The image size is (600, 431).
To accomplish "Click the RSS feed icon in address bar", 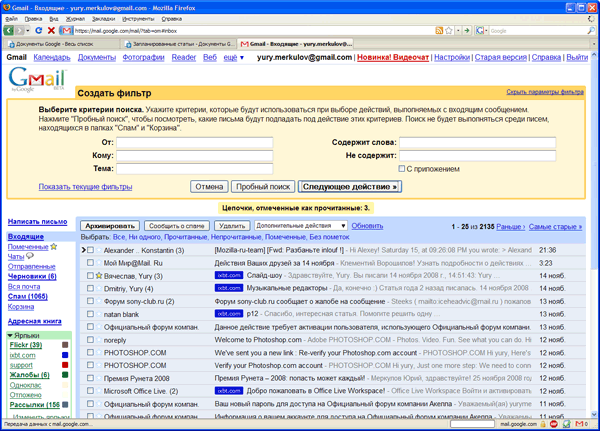I will pyautogui.click(x=439, y=31).
